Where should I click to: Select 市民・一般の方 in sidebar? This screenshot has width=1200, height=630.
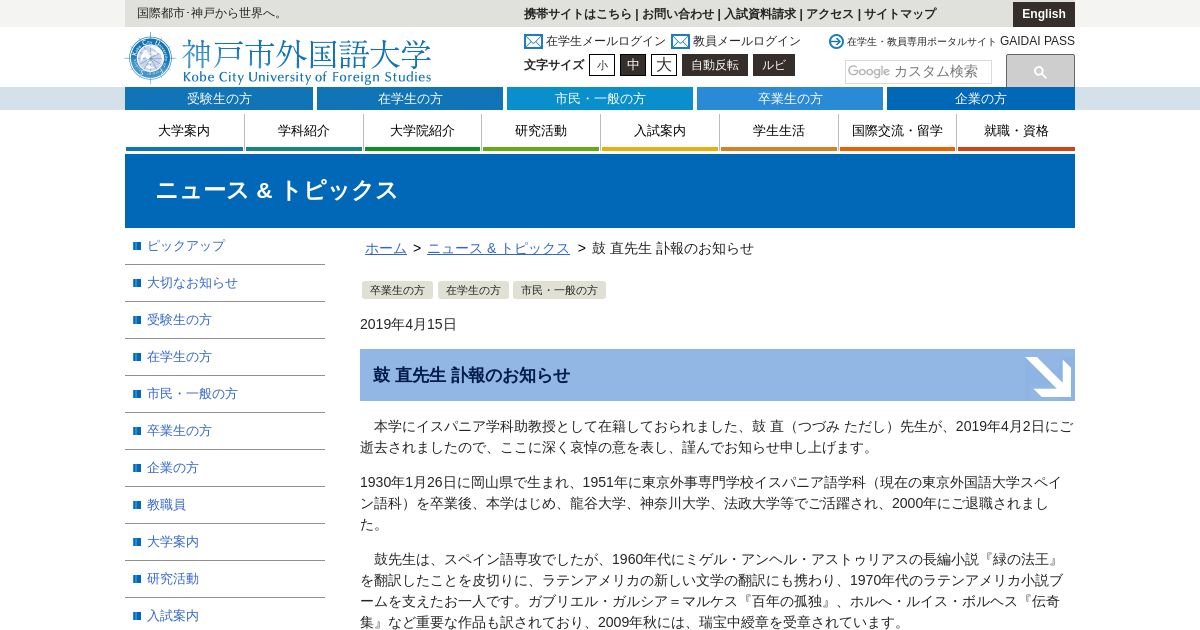tap(192, 394)
